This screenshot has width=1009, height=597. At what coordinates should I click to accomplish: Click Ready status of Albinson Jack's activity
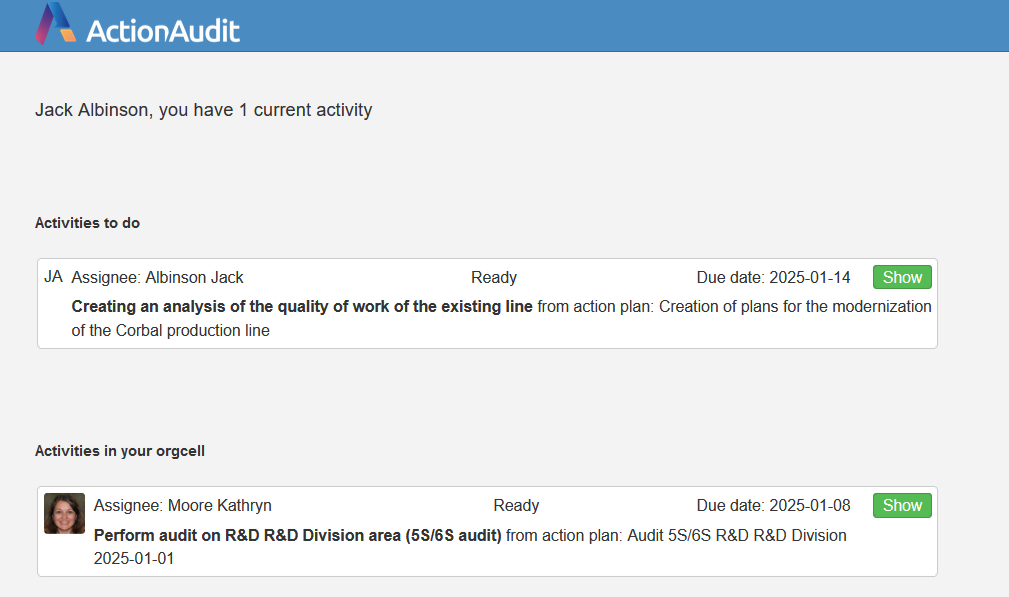pyautogui.click(x=494, y=277)
